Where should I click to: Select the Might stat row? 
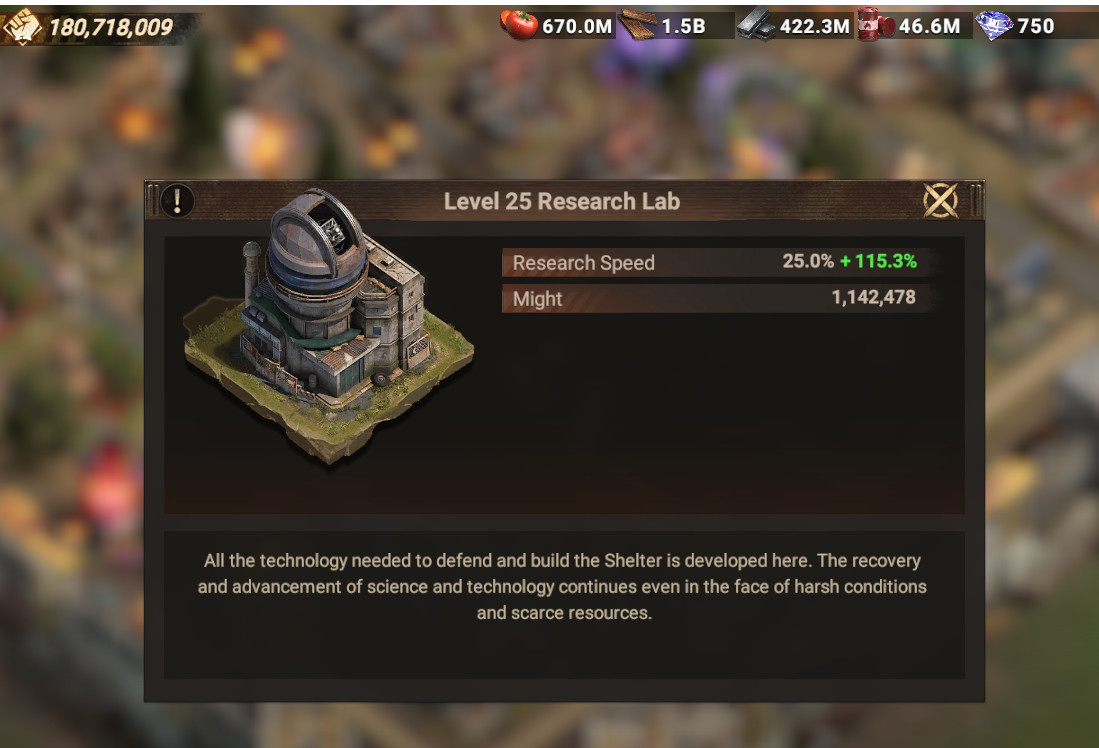[717, 298]
